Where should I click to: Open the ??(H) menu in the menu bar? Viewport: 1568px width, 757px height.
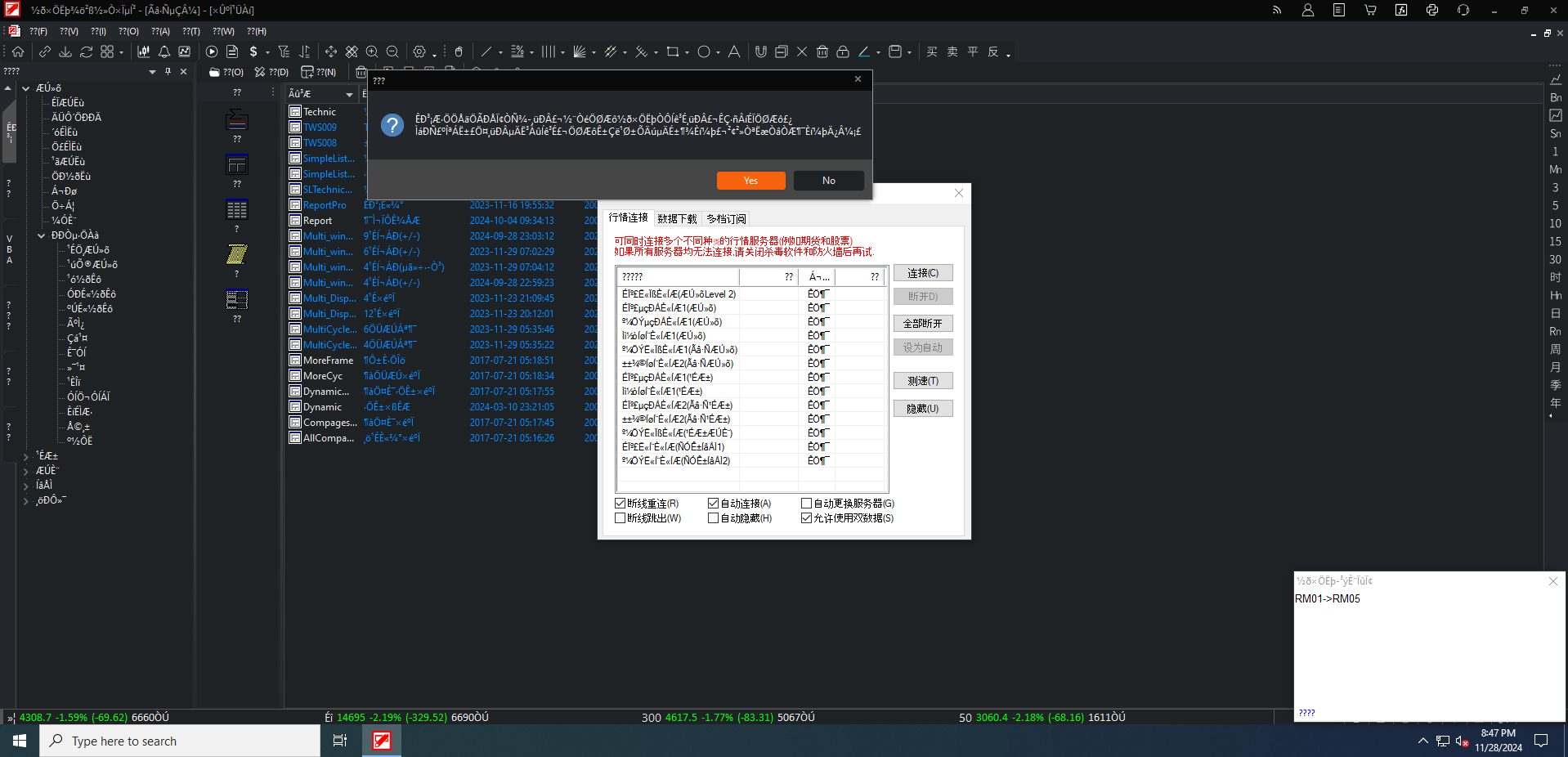click(x=257, y=31)
